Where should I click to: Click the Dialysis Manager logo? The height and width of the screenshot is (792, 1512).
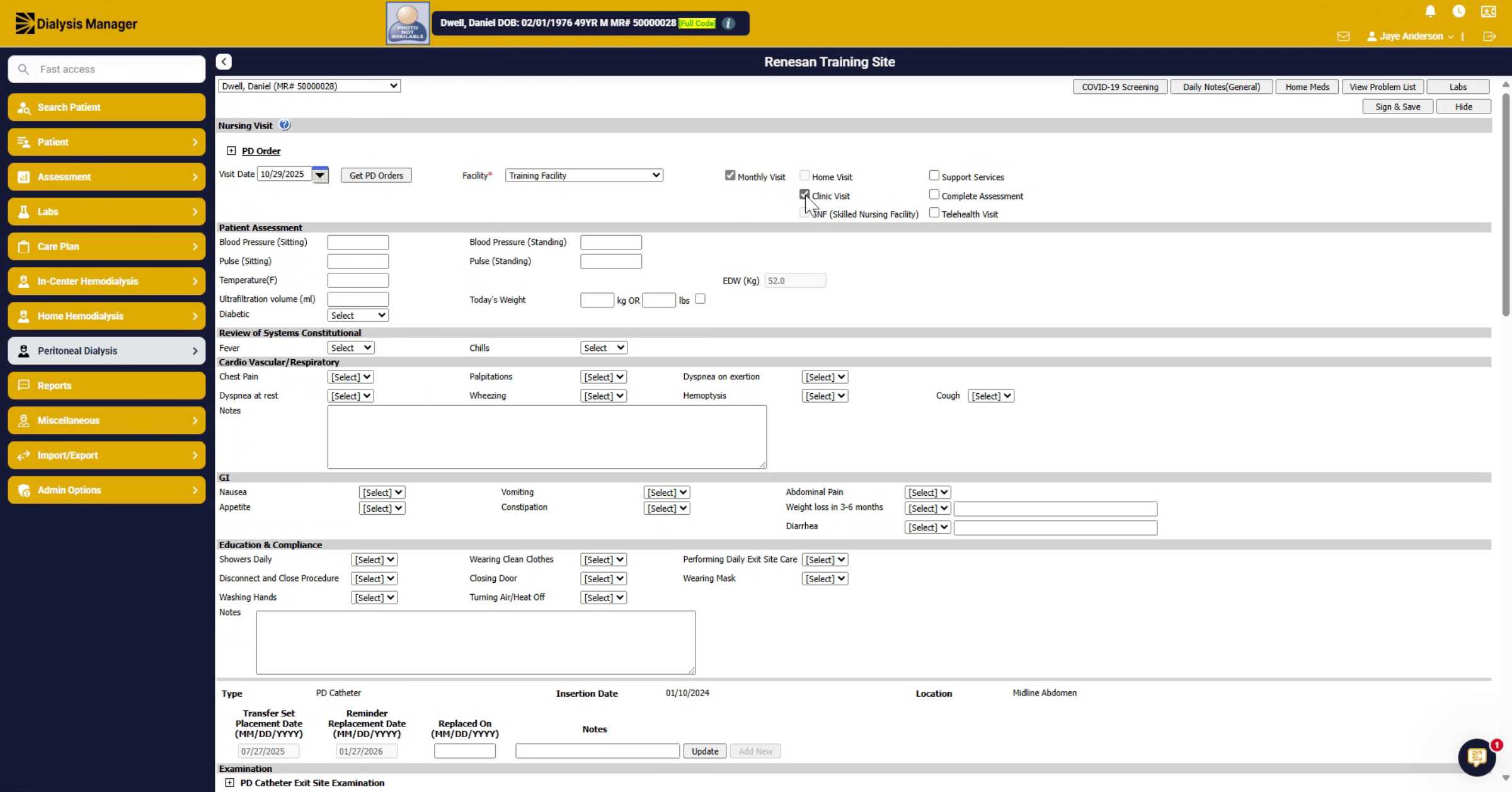pos(76,23)
